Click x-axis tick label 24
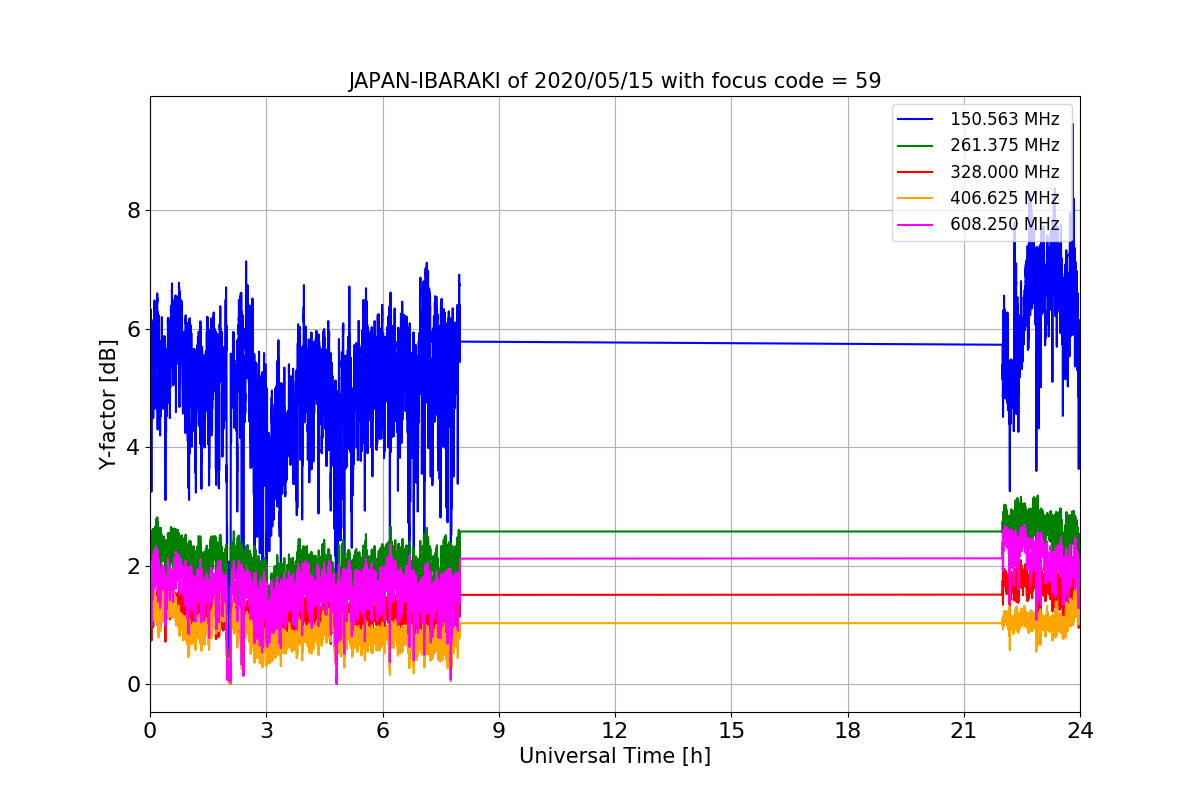The width and height of the screenshot is (1200, 800). coord(1080,730)
